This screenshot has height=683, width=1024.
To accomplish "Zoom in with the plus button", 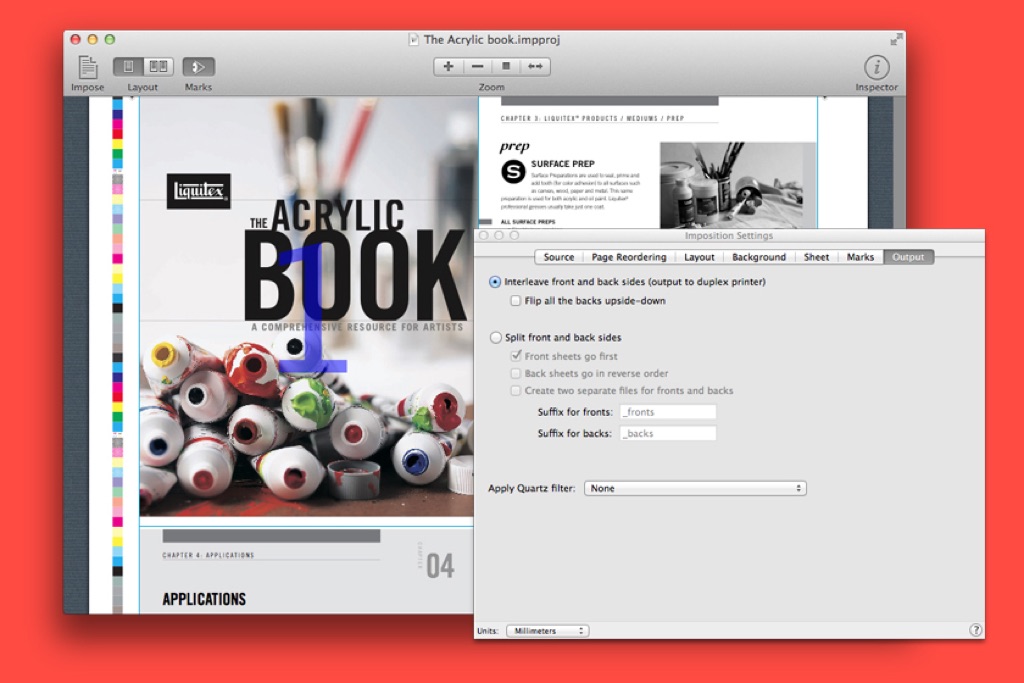I will click(449, 66).
